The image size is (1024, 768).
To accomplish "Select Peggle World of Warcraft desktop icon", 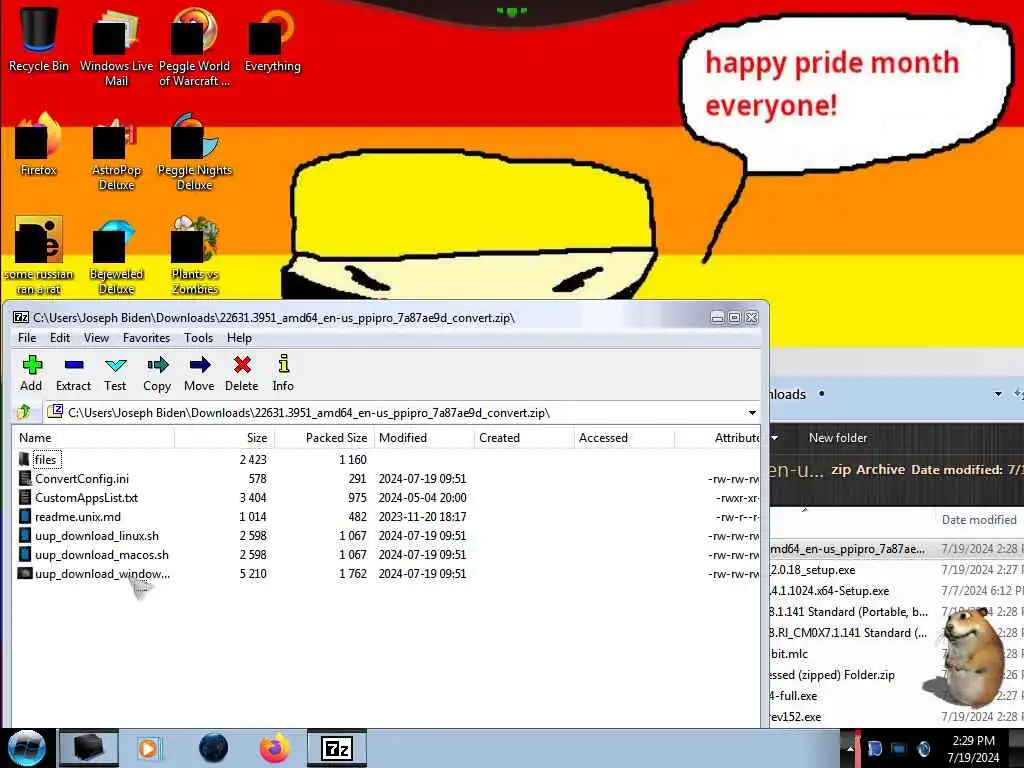I will [194, 47].
